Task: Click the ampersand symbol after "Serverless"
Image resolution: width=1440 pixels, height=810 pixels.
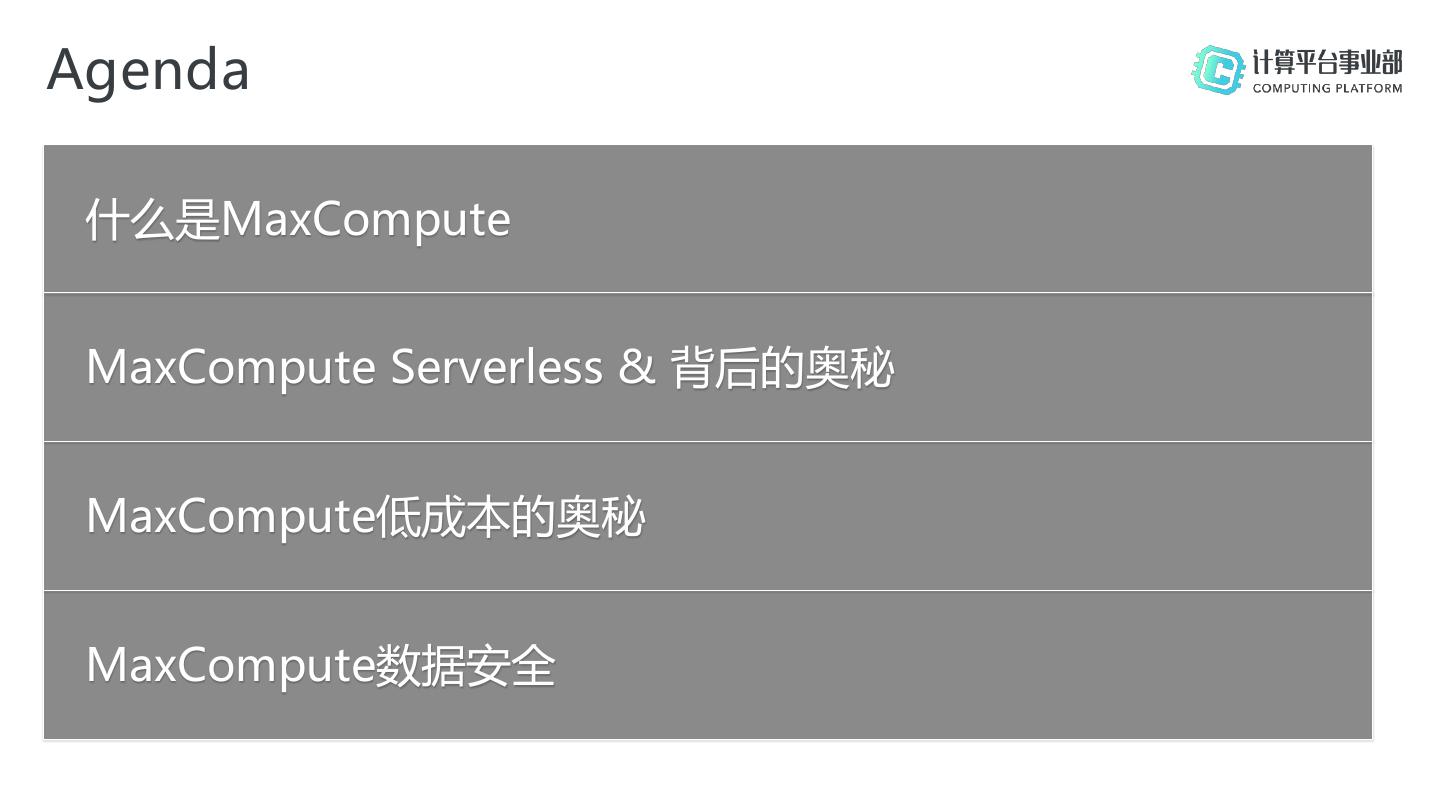Action: [636, 367]
